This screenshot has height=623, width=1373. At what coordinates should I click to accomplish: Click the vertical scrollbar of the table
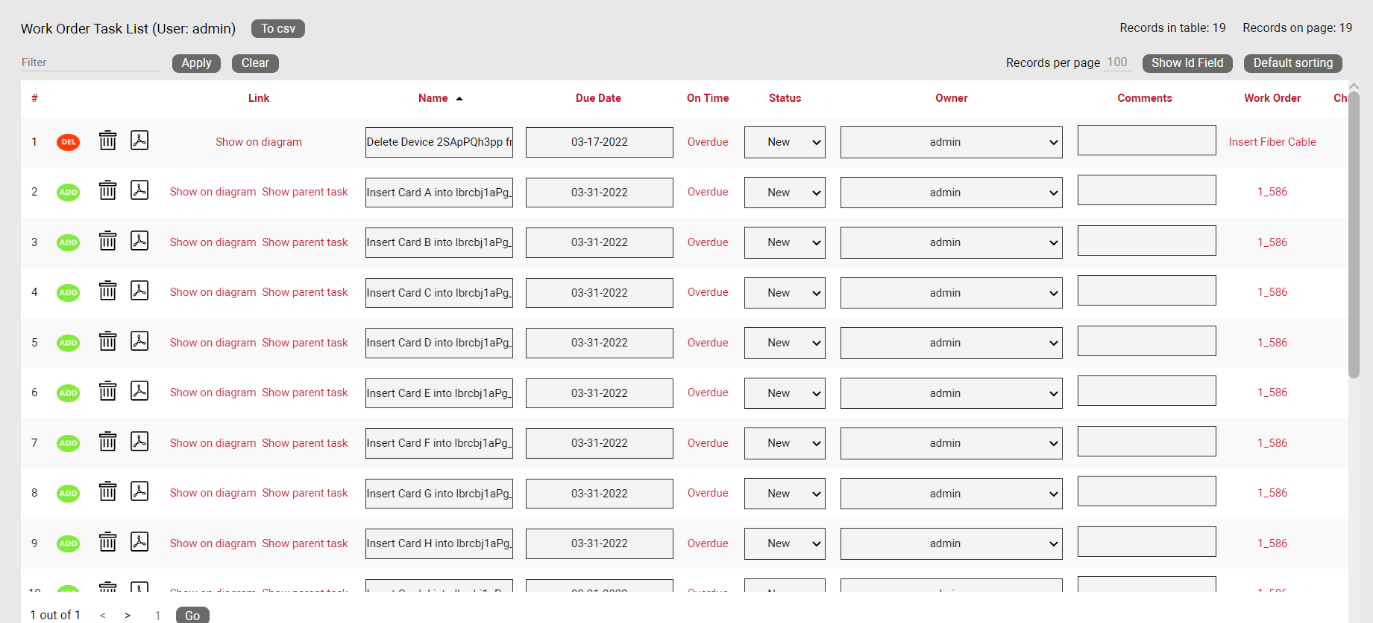click(x=1354, y=240)
